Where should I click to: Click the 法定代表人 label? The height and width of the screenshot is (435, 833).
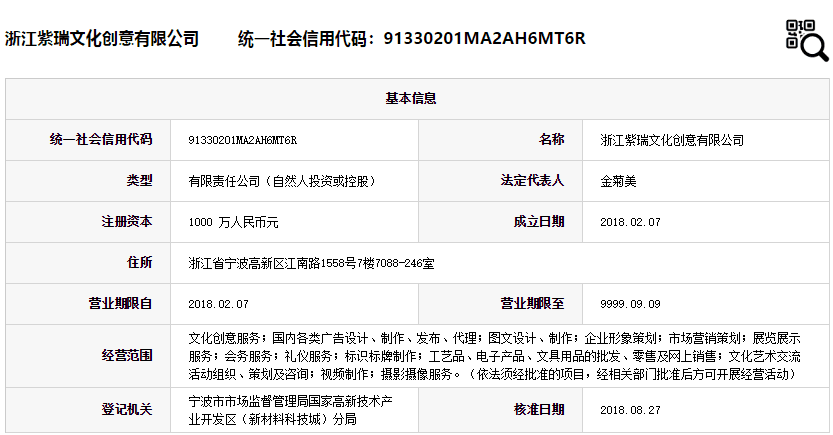tap(532, 181)
